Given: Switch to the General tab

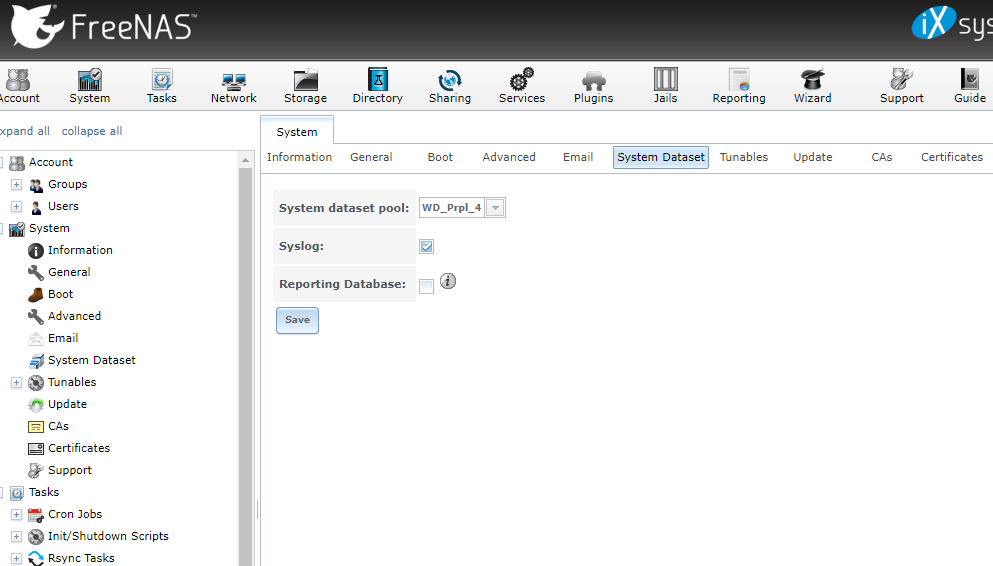Looking at the screenshot, I should click(x=371, y=157).
